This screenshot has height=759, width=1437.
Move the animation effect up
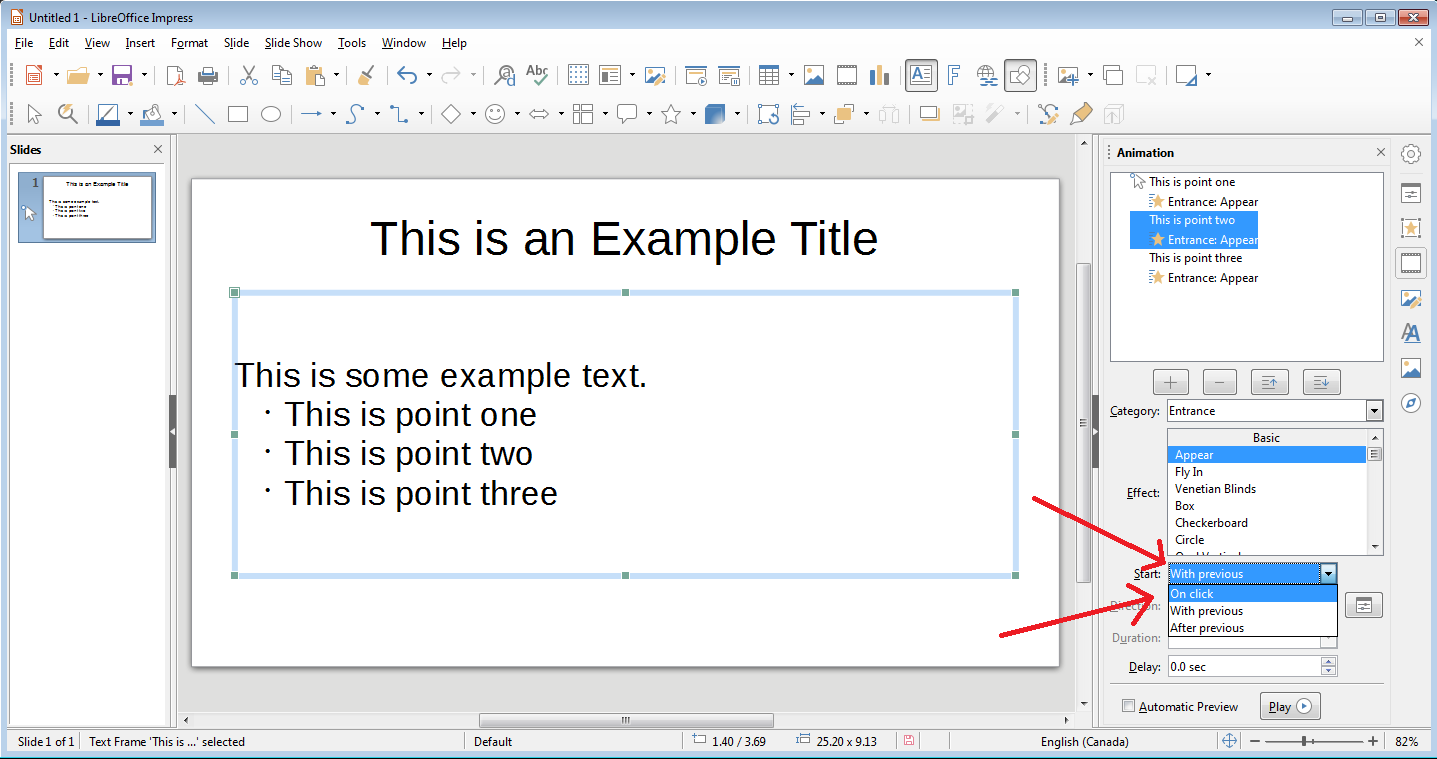[x=1270, y=382]
